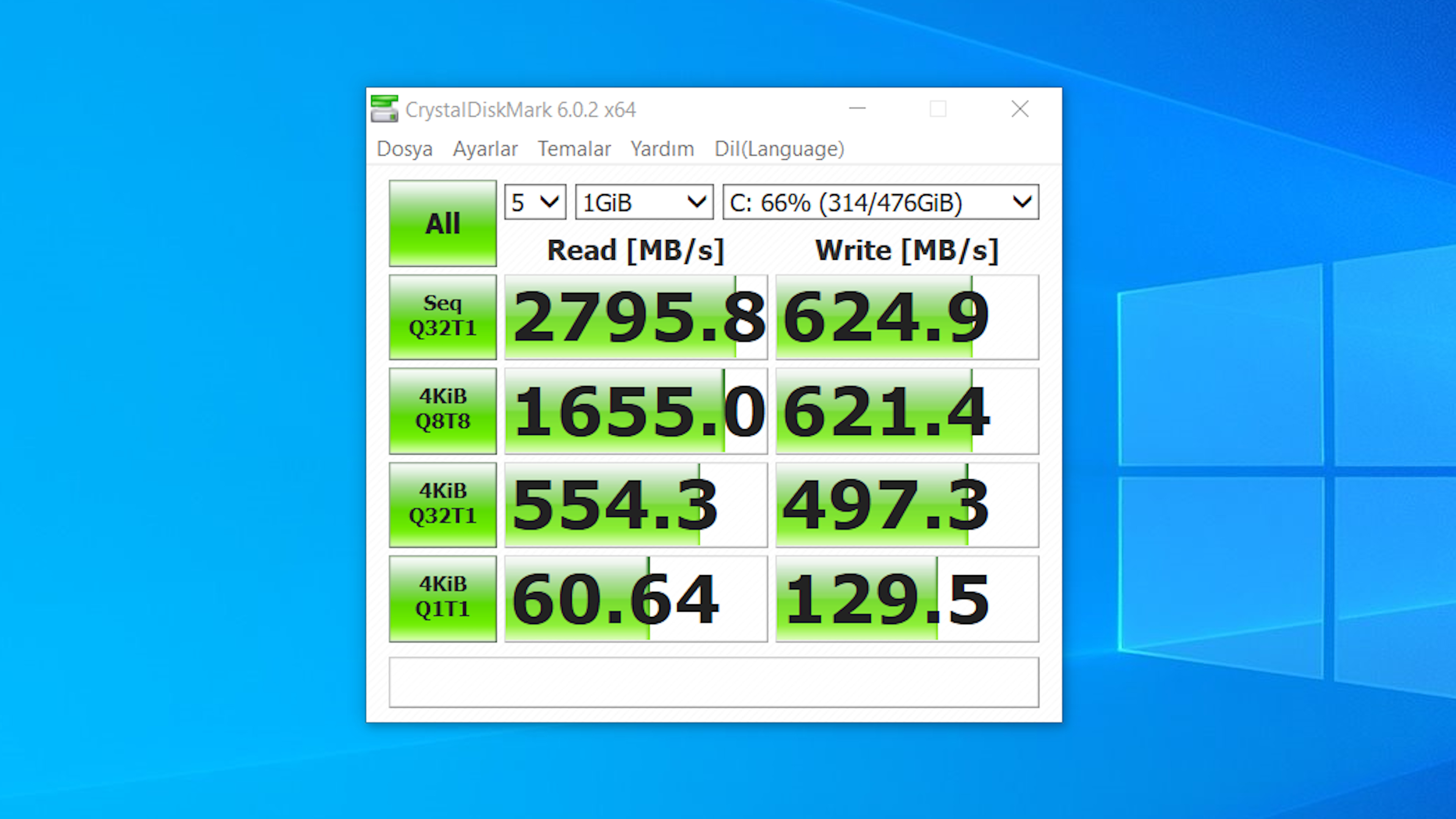Expand the 1GiB test size dropdown
Screen dimensions: 1456x819
pos(644,202)
